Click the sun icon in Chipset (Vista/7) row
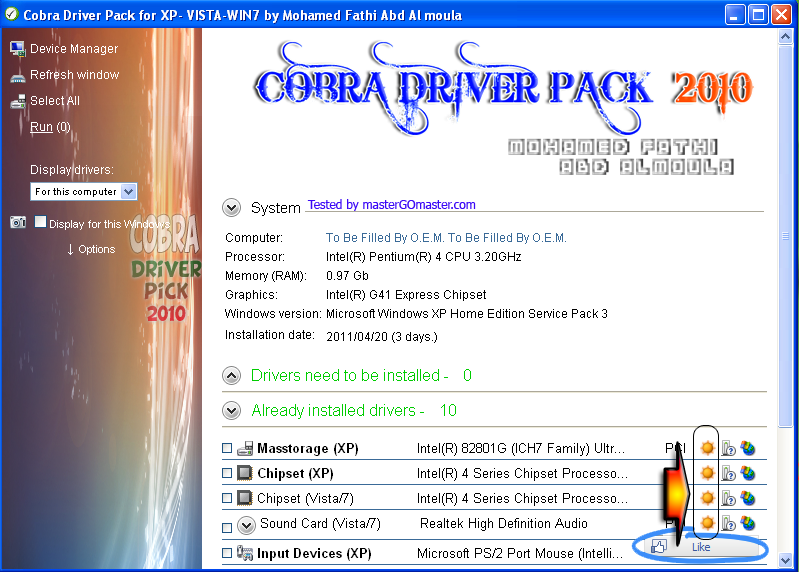The image size is (799, 572). point(707,498)
